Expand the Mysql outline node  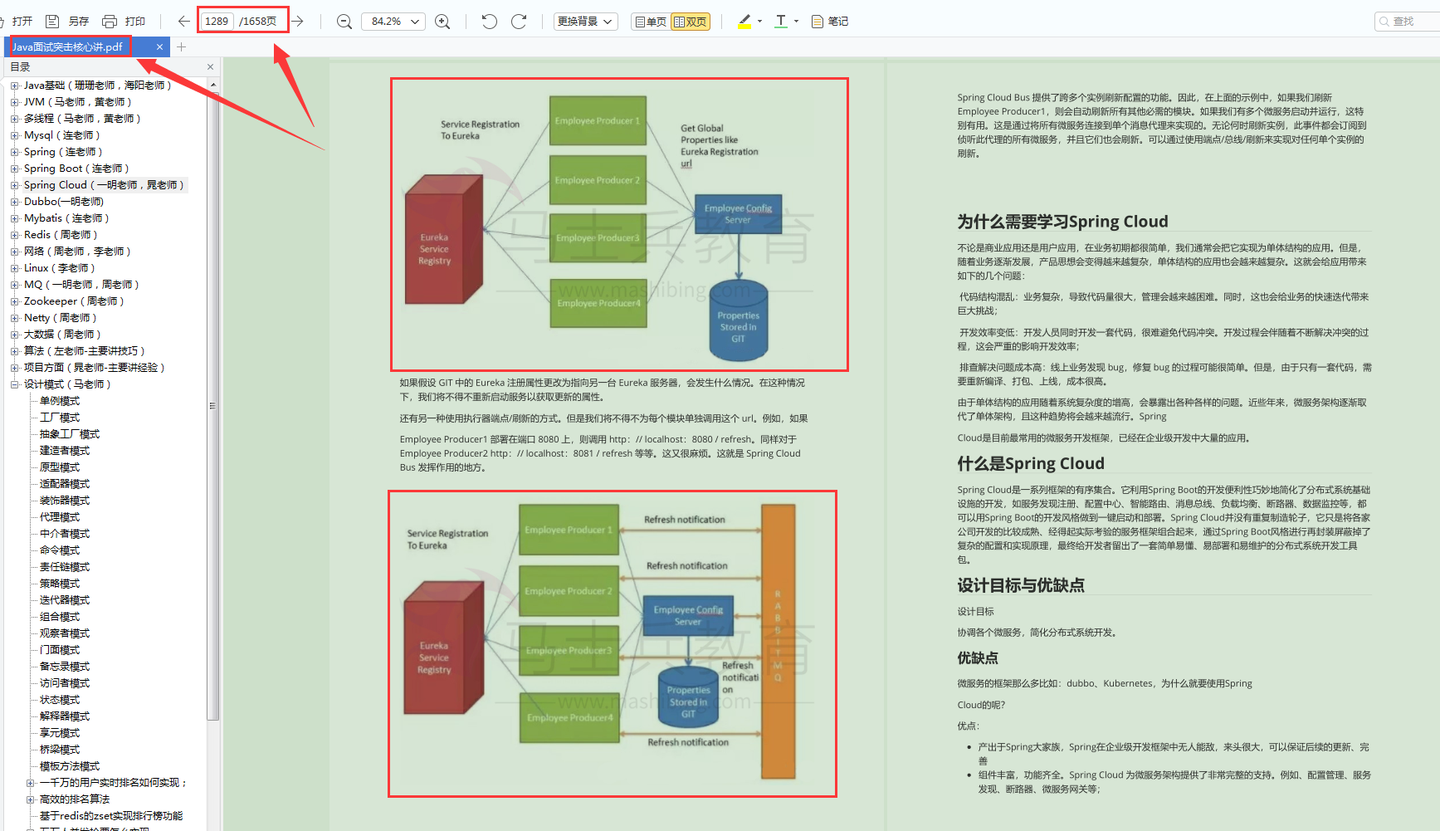[15, 135]
